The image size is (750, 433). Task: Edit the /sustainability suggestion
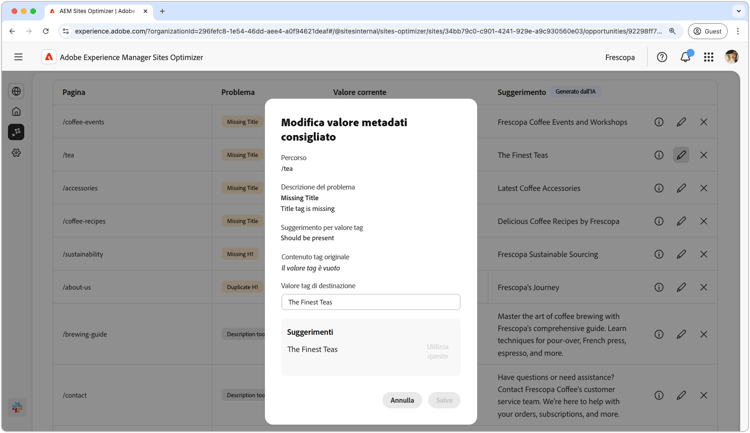coord(681,254)
